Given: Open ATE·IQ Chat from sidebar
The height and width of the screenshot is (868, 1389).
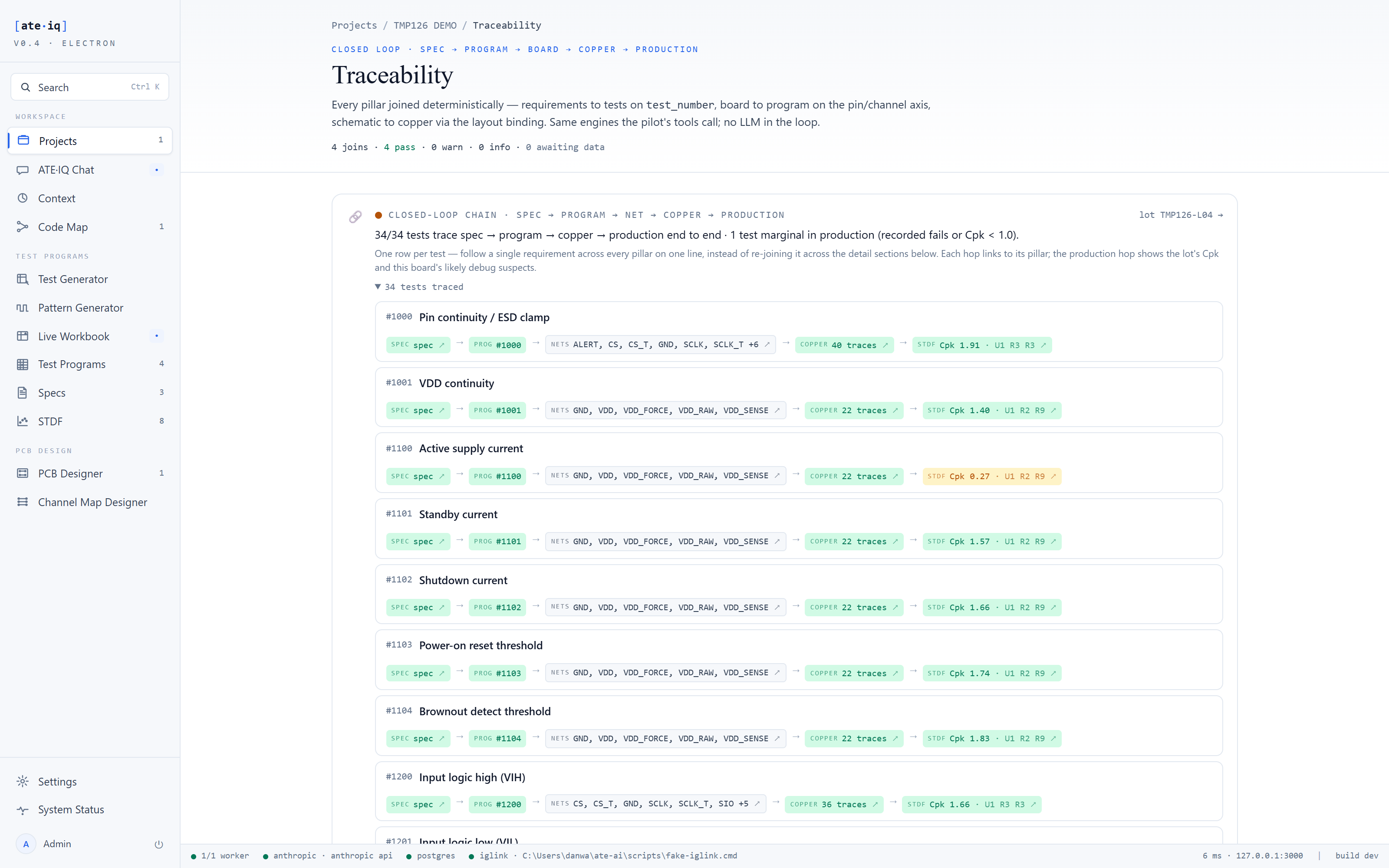Looking at the screenshot, I should [x=90, y=170].
